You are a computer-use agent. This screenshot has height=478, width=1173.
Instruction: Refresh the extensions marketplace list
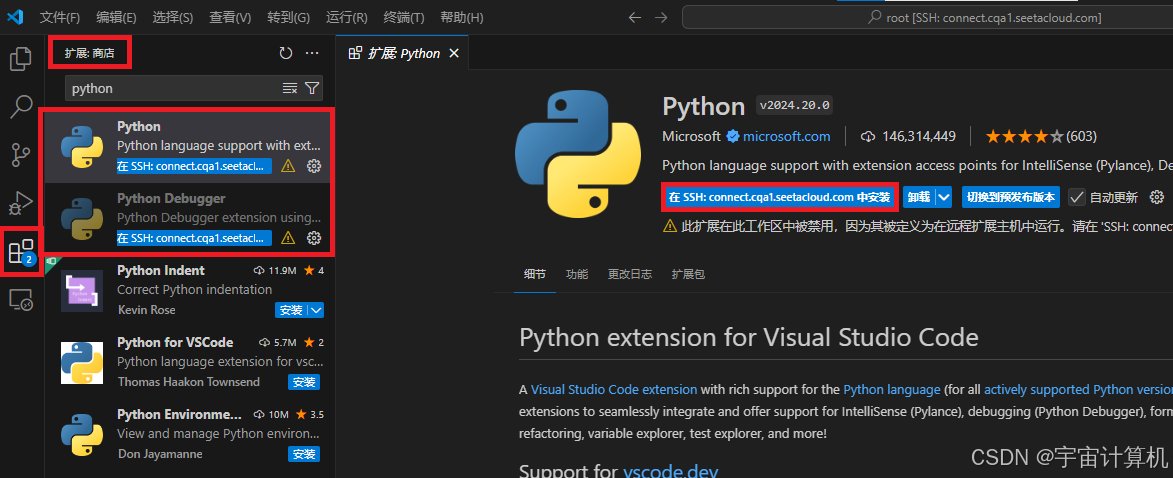(286, 53)
